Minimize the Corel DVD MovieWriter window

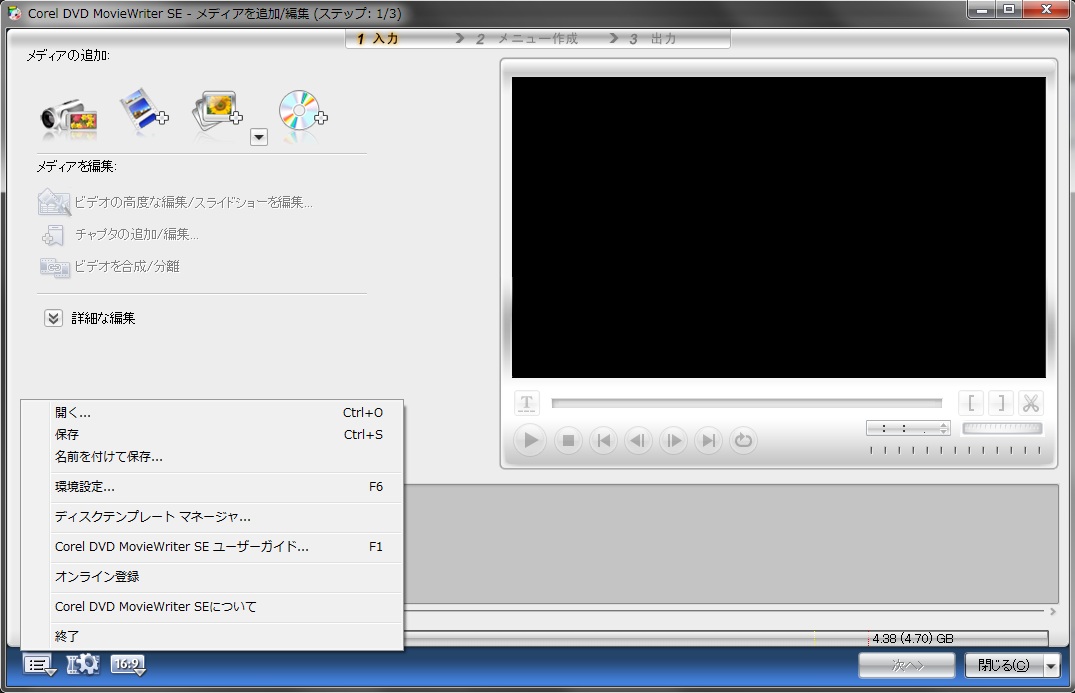point(982,10)
